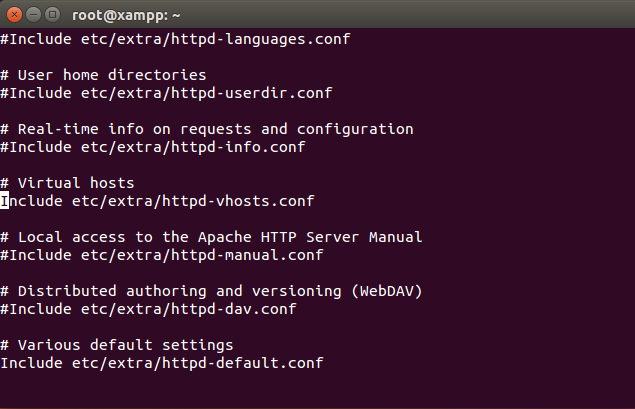
Task: Maximize the terminal window
Action: [52, 14]
